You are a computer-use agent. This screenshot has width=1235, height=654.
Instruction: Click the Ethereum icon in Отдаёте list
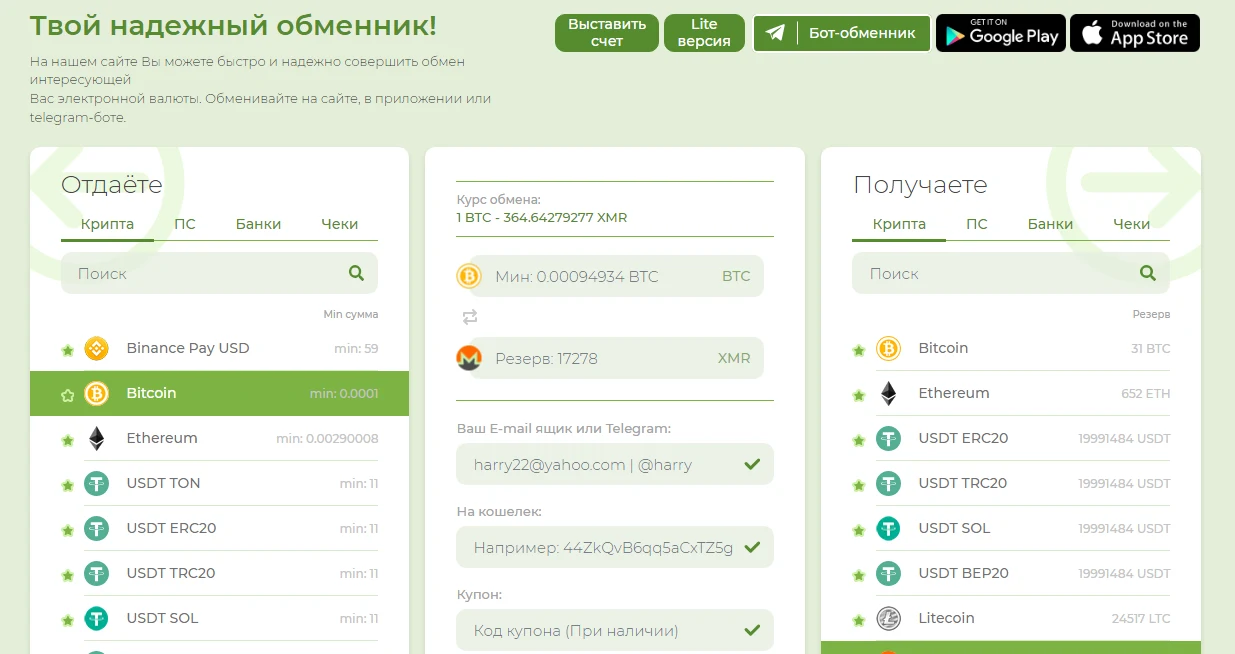click(97, 438)
